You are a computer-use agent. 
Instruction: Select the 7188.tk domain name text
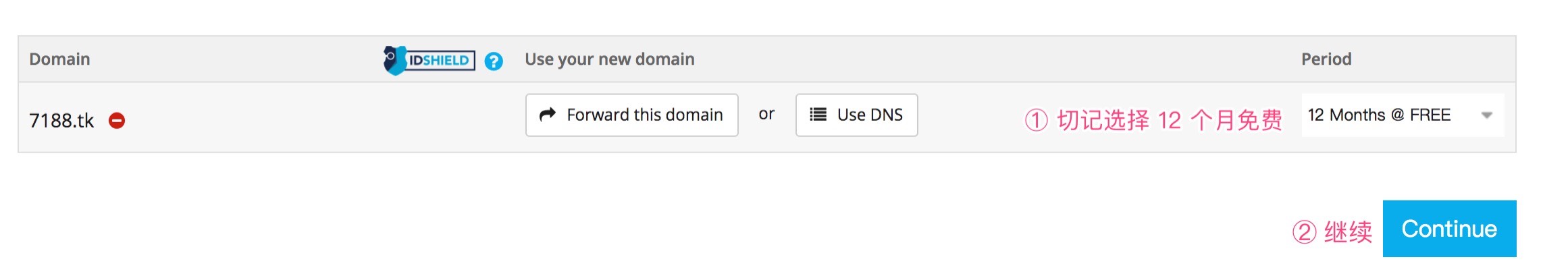[61, 121]
